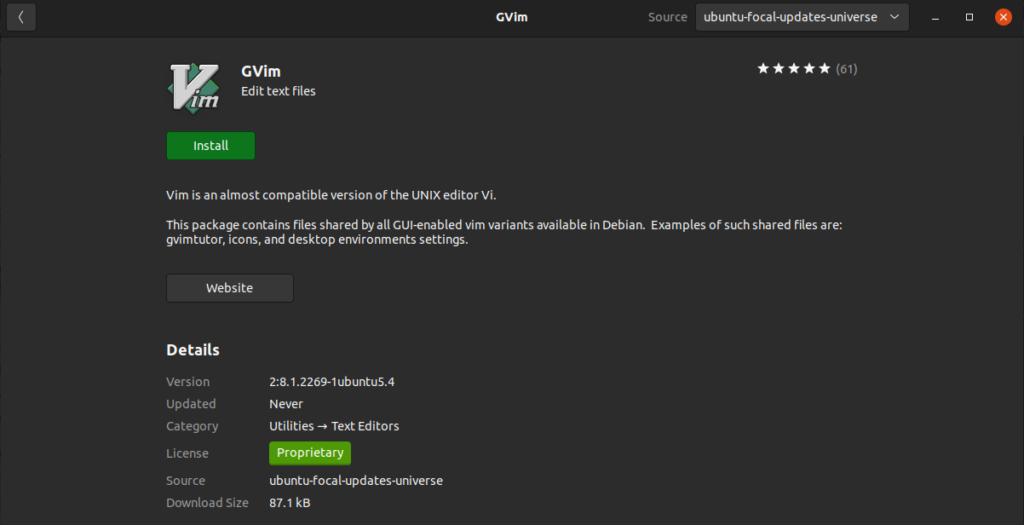
Task: Click the first rating star
Action: click(x=763, y=69)
